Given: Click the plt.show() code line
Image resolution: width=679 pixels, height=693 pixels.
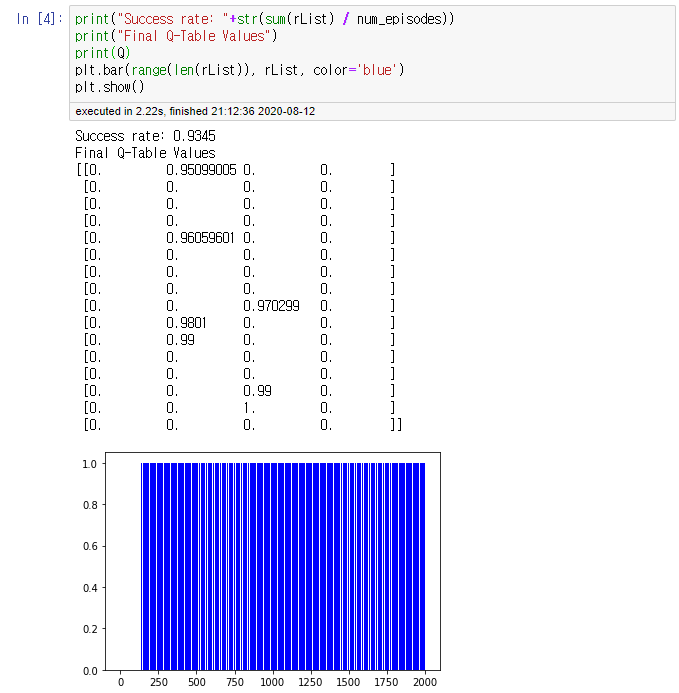Looking at the screenshot, I should point(110,87).
